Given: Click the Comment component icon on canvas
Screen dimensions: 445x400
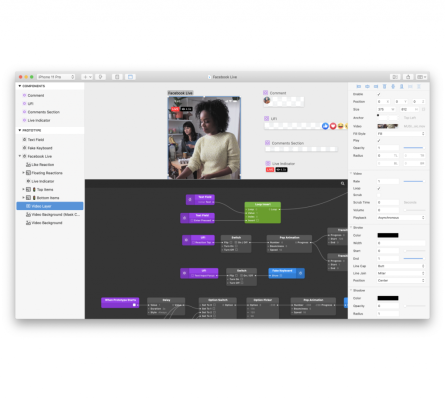Looking at the screenshot, I should (x=265, y=93).
